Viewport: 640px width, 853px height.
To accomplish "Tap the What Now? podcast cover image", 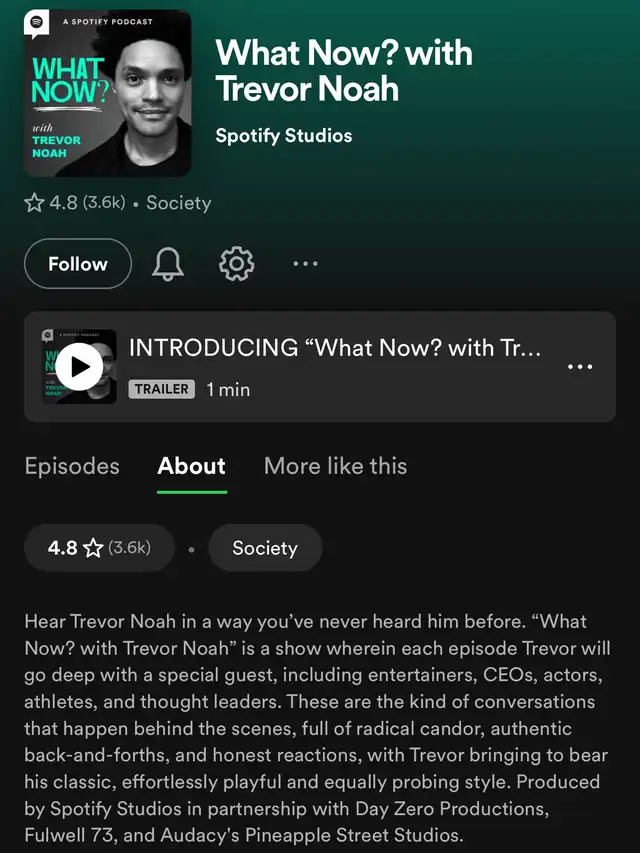I will pyautogui.click(x=108, y=93).
